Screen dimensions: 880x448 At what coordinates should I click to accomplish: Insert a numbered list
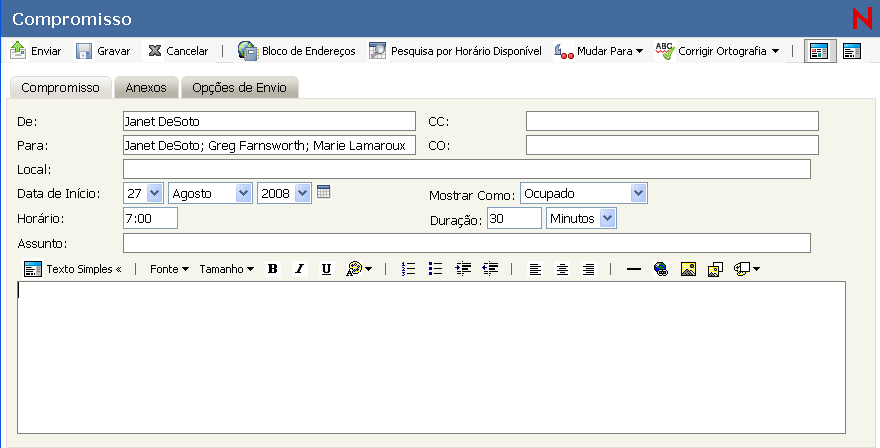409,269
